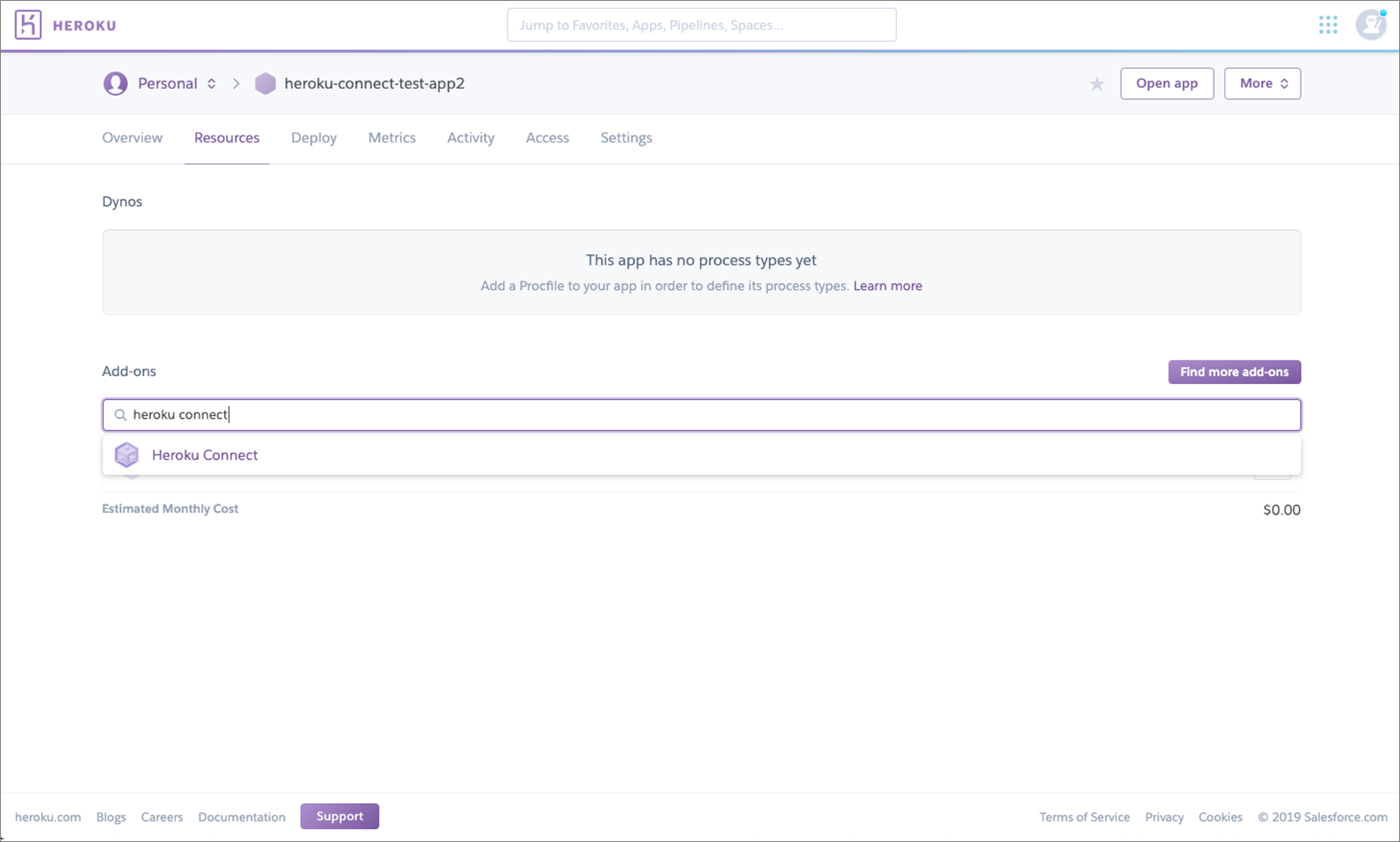
Task: Open the Settings tab
Action: coord(626,138)
